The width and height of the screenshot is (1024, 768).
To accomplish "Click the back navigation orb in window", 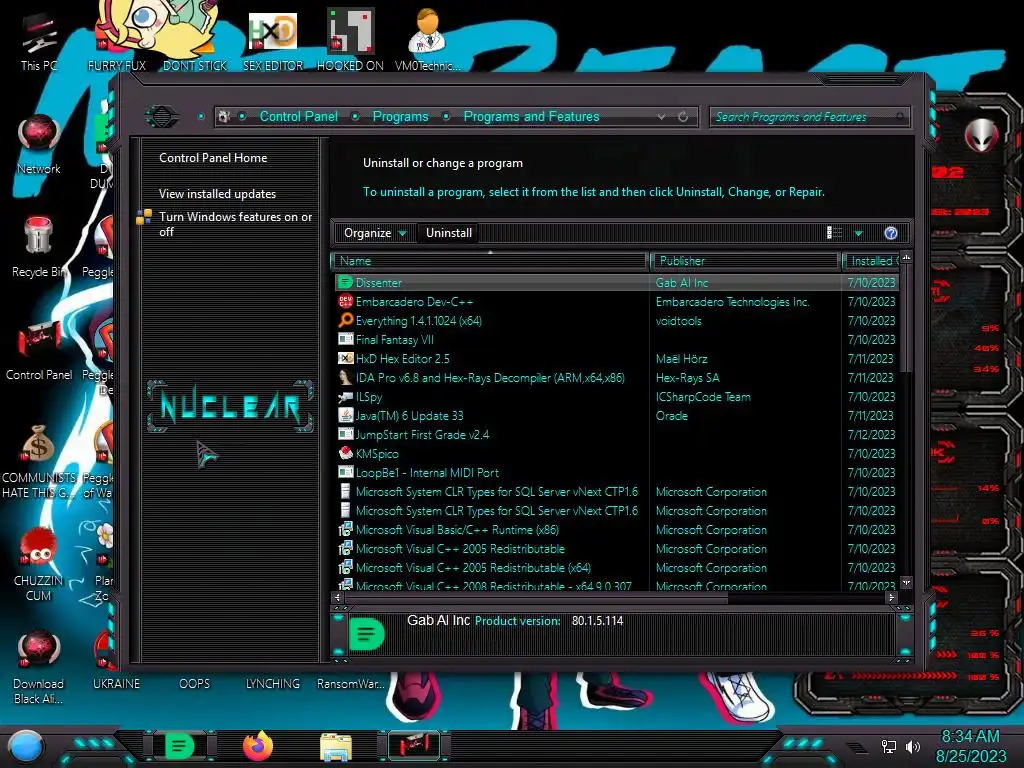I will tap(162, 117).
